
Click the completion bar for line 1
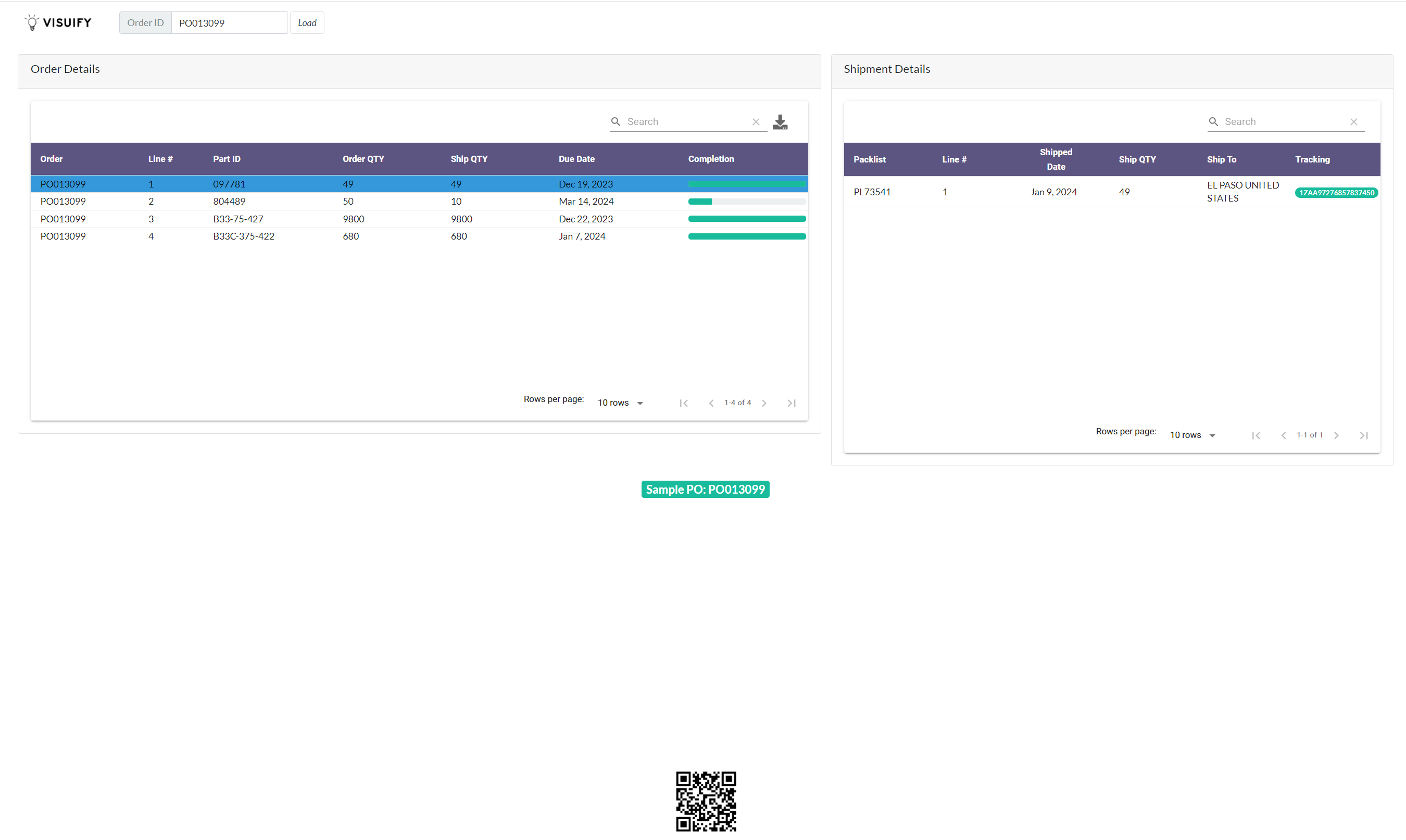coord(747,184)
